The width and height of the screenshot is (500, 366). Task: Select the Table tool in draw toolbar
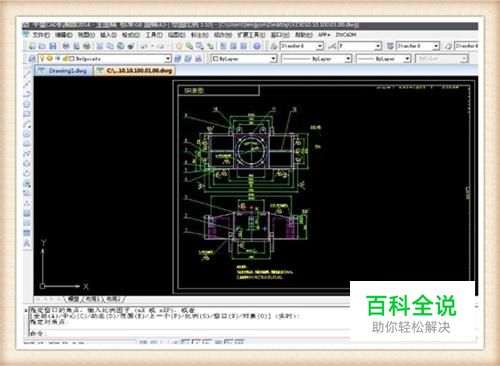pos(27,233)
